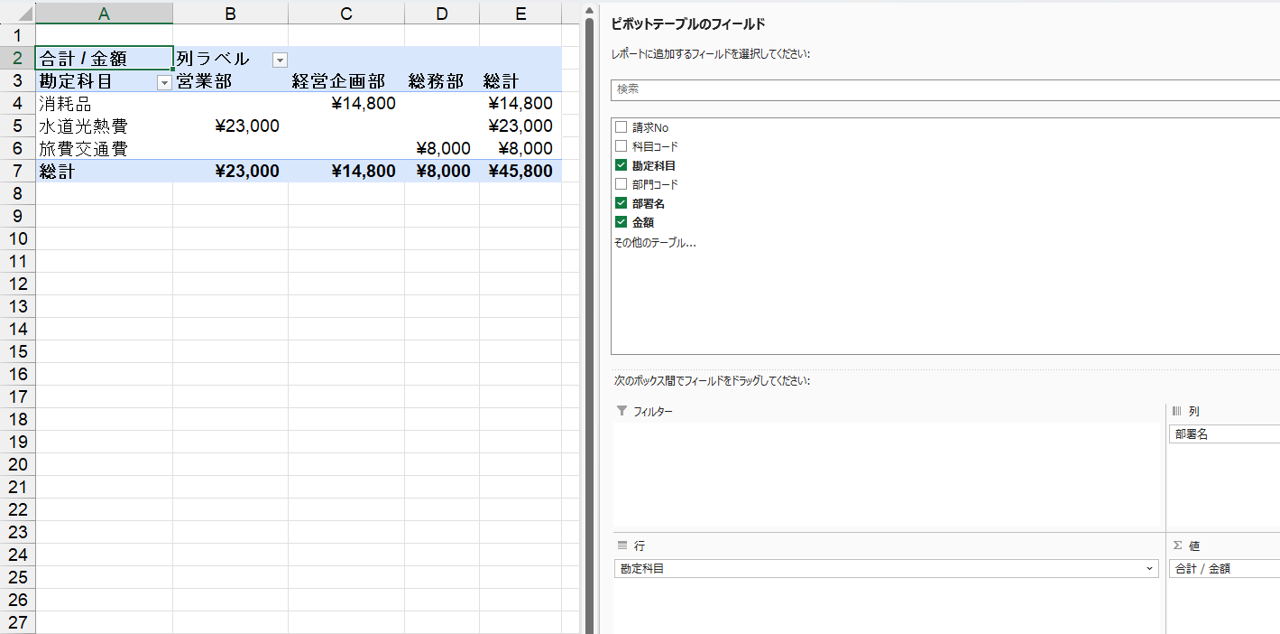The width and height of the screenshot is (1280, 634).
Task: Open the 勘定科目 filter dropdown in cell A3
Action: coord(164,83)
